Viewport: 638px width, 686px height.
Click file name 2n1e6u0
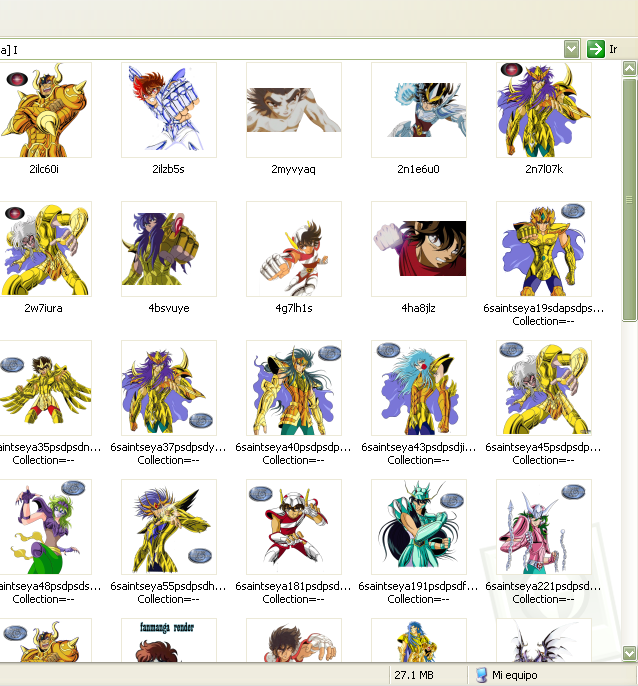click(x=418, y=169)
